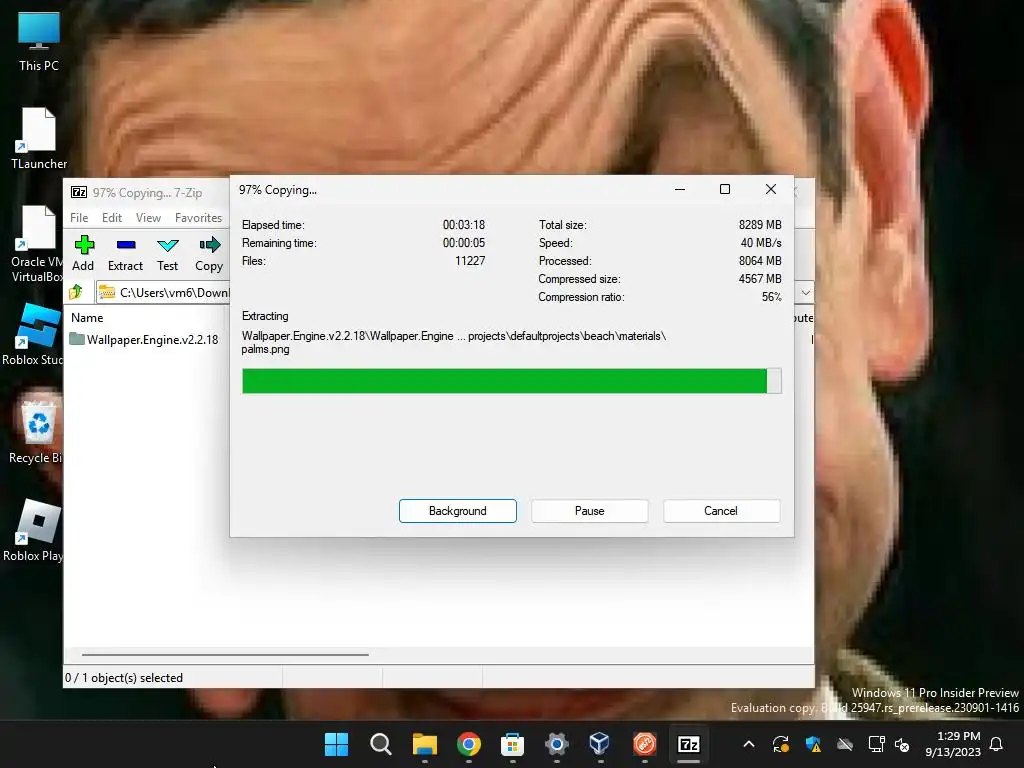The image size is (1024, 768).
Task: Open Settings gear from taskbar
Action: (556, 744)
